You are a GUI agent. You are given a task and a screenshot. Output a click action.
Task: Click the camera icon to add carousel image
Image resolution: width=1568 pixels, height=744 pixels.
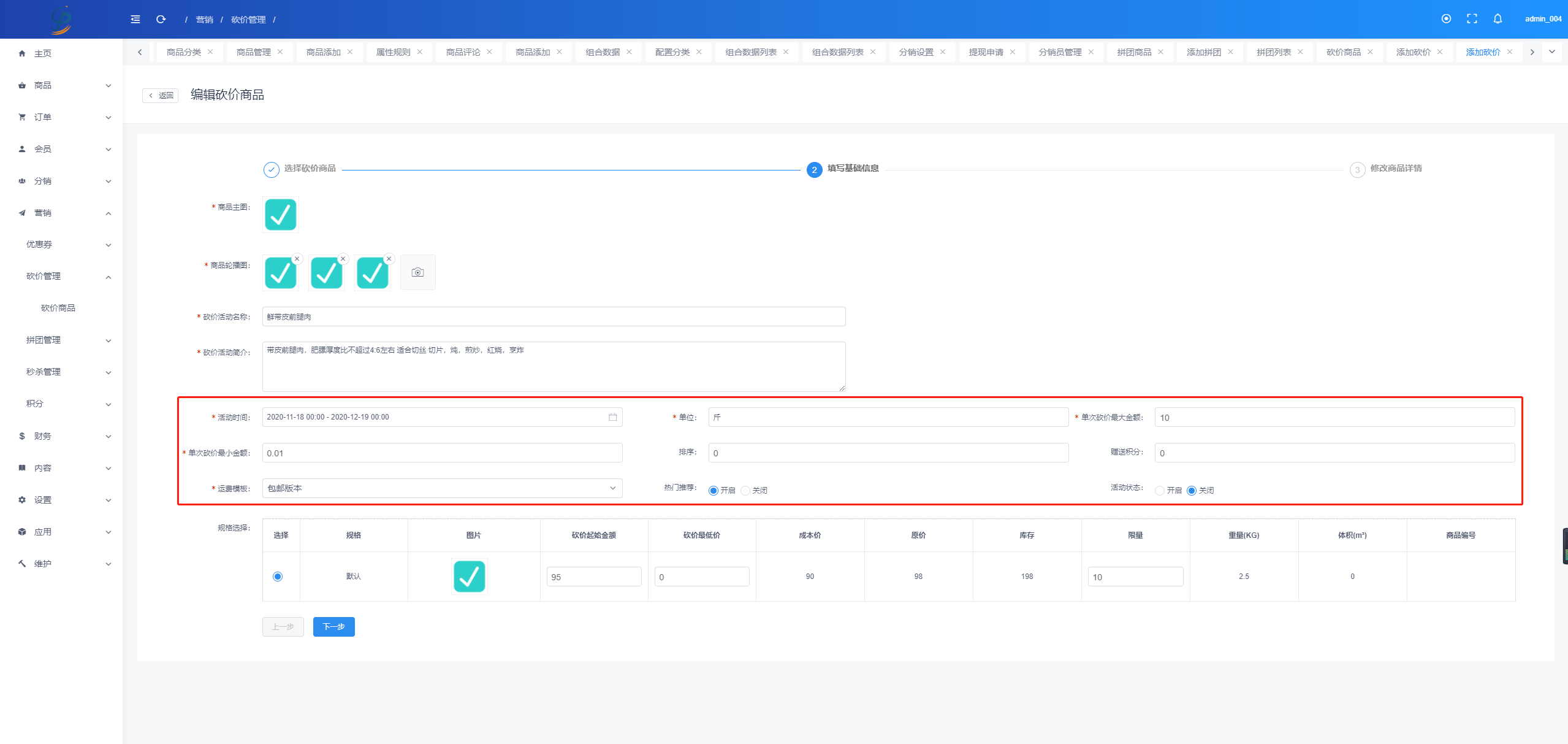click(417, 272)
